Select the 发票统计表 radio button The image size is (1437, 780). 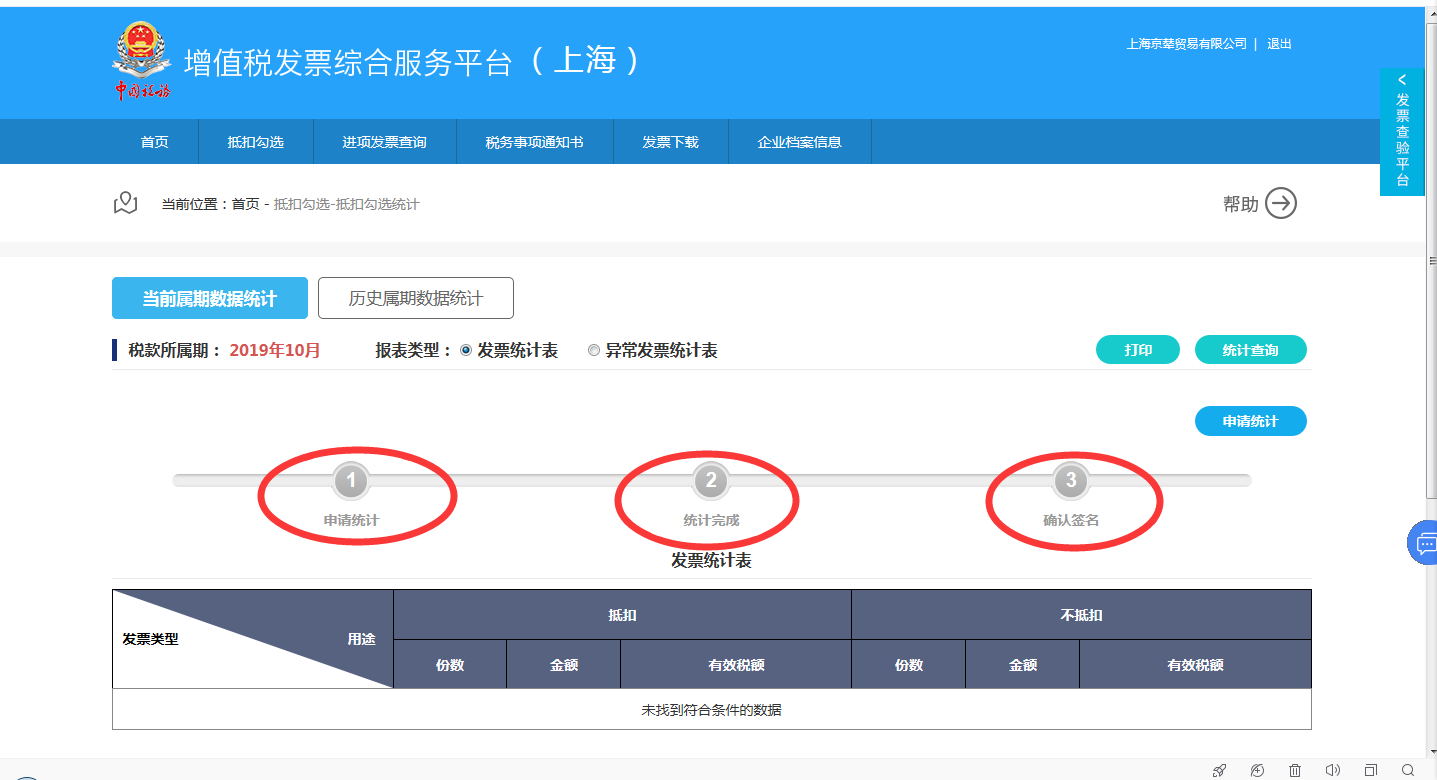466,351
